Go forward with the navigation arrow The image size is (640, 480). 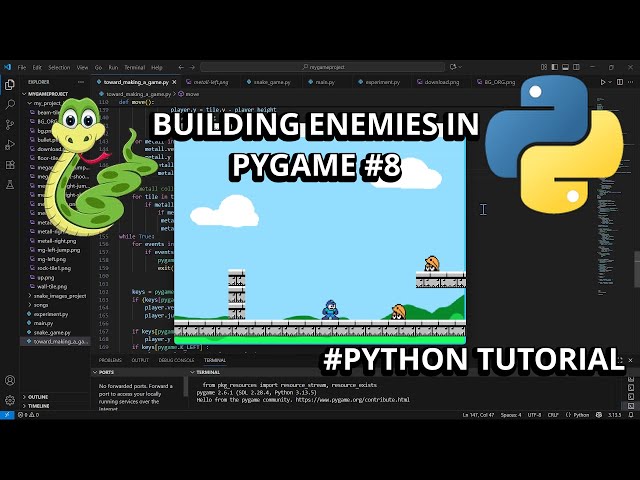click(x=192, y=67)
